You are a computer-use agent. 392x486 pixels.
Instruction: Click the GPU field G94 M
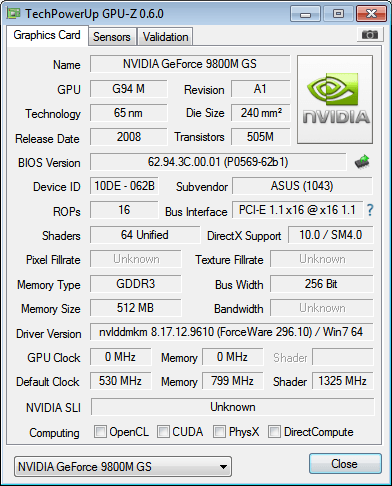pos(129,89)
